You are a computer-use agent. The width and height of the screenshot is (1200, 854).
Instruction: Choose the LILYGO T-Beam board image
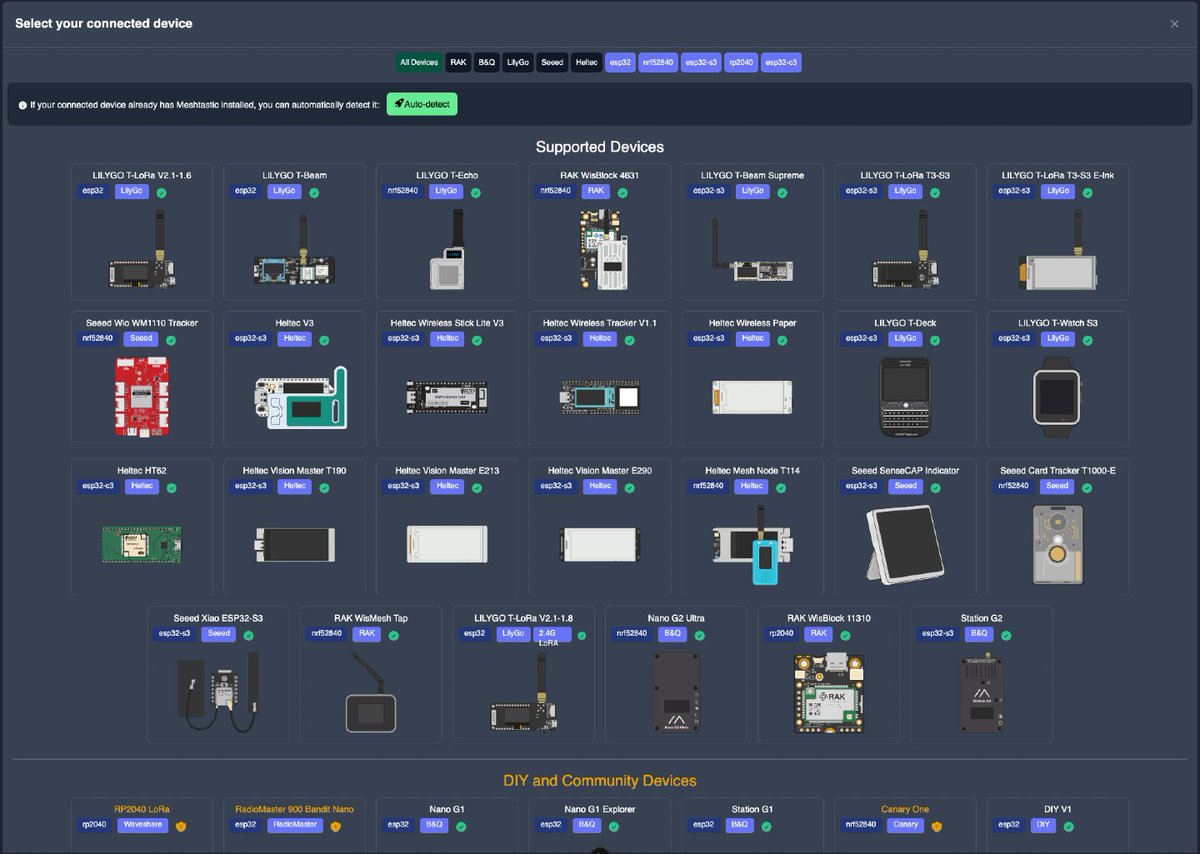294,250
